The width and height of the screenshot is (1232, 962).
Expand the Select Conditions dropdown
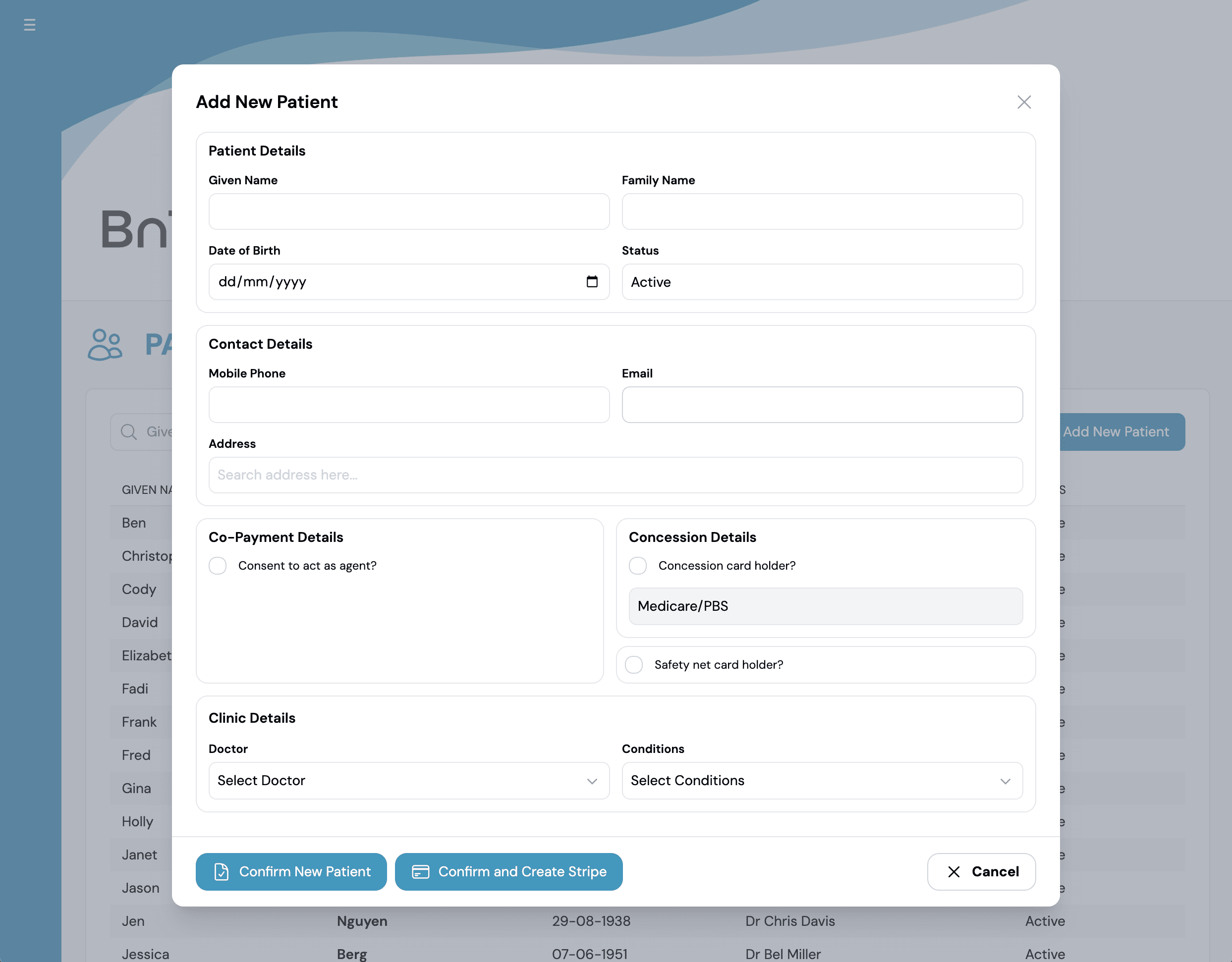click(x=822, y=781)
